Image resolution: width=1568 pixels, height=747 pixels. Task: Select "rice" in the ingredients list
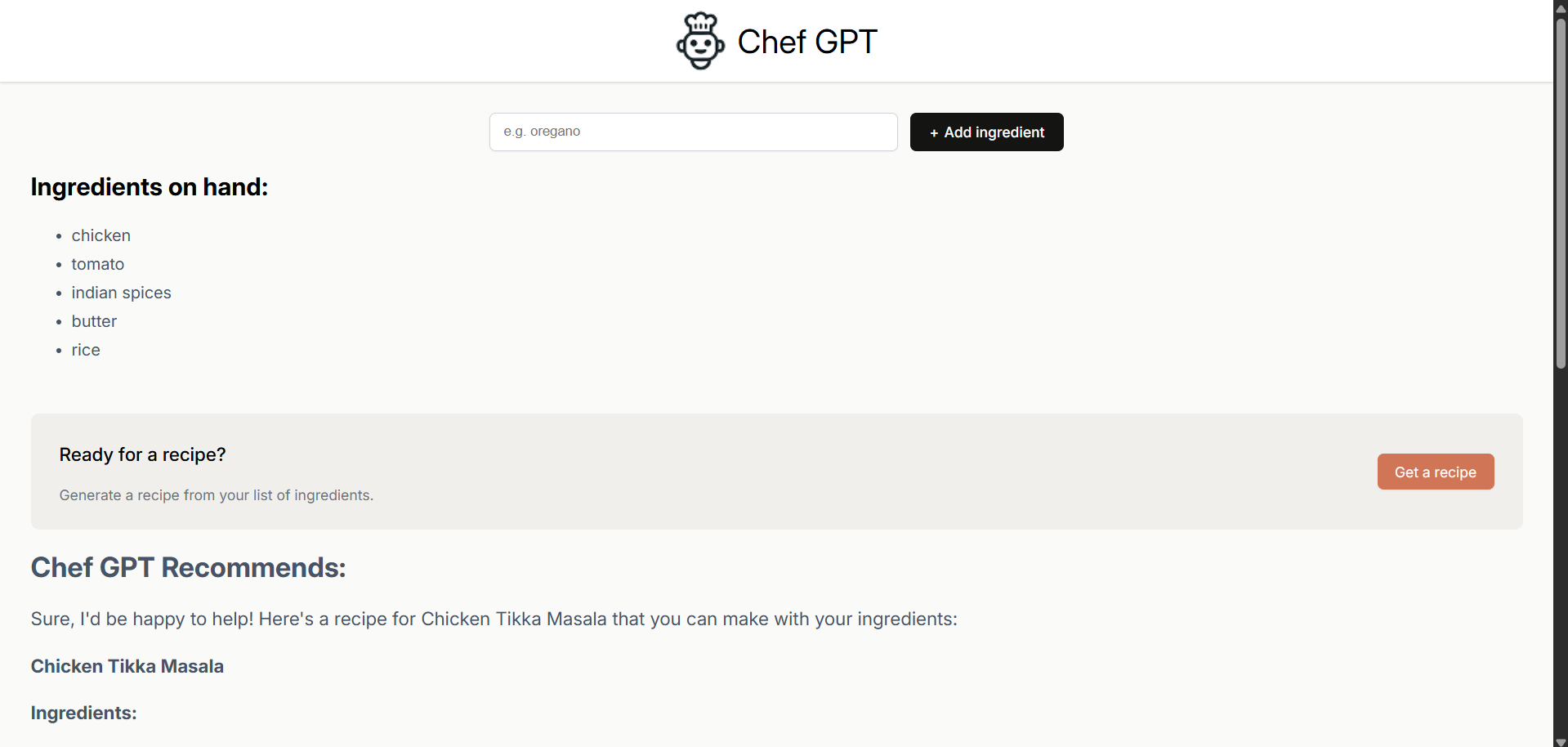click(85, 350)
